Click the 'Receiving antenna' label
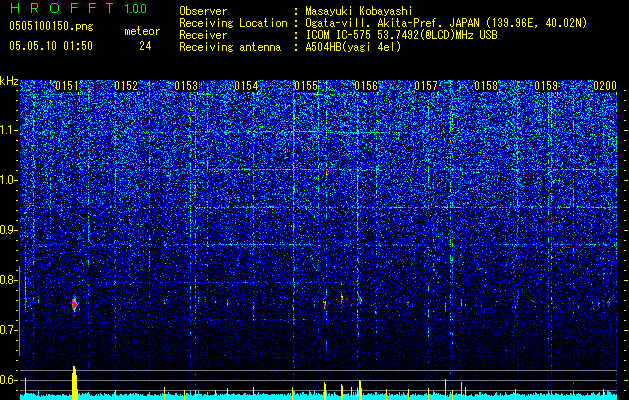Viewport: 629px width, 400px height. pos(230,47)
